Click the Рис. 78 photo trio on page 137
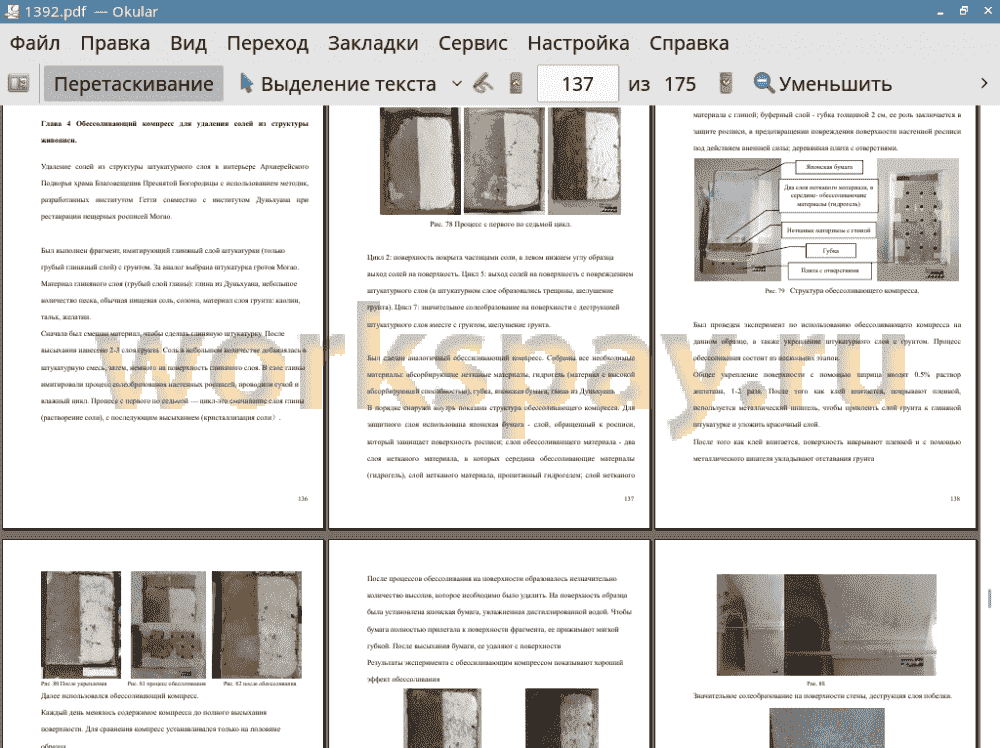Image resolution: width=1000 pixels, height=748 pixels. coord(500,161)
